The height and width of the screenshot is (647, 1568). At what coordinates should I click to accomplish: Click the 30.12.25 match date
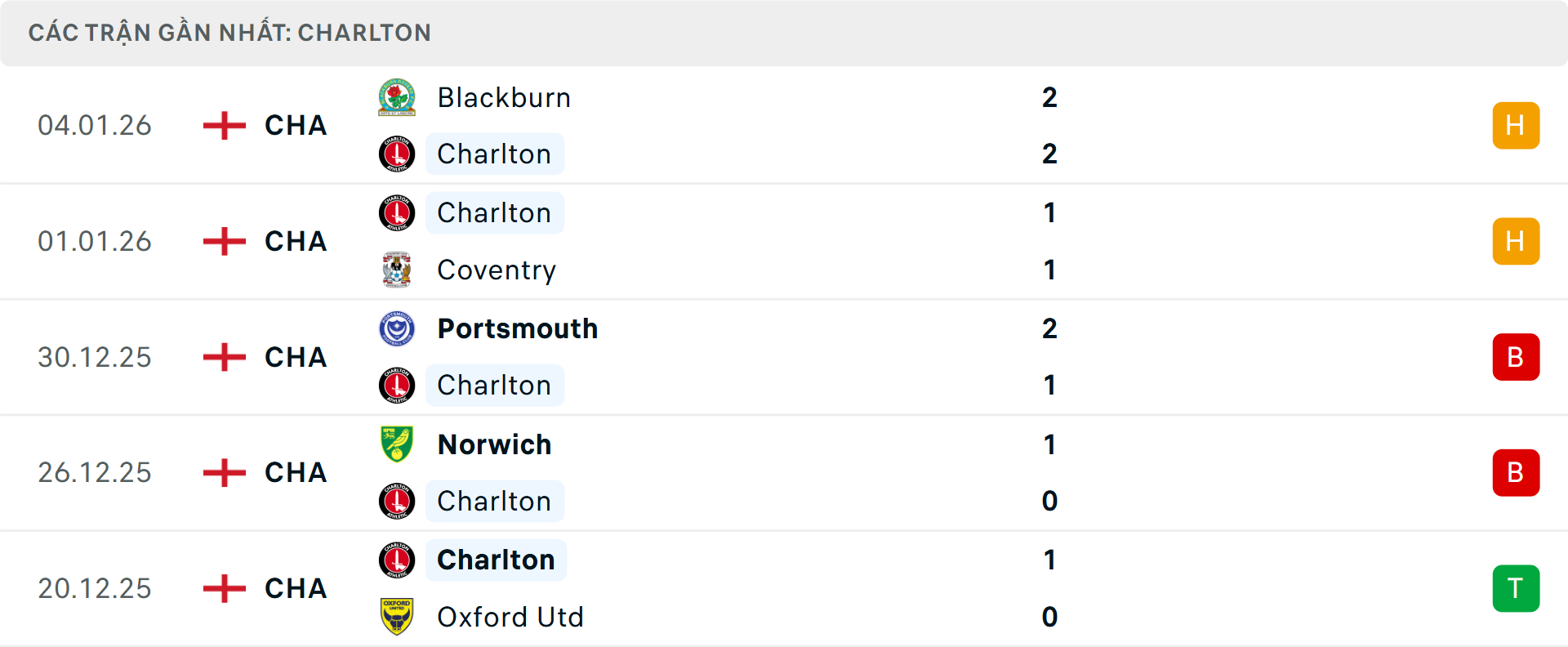[95, 357]
